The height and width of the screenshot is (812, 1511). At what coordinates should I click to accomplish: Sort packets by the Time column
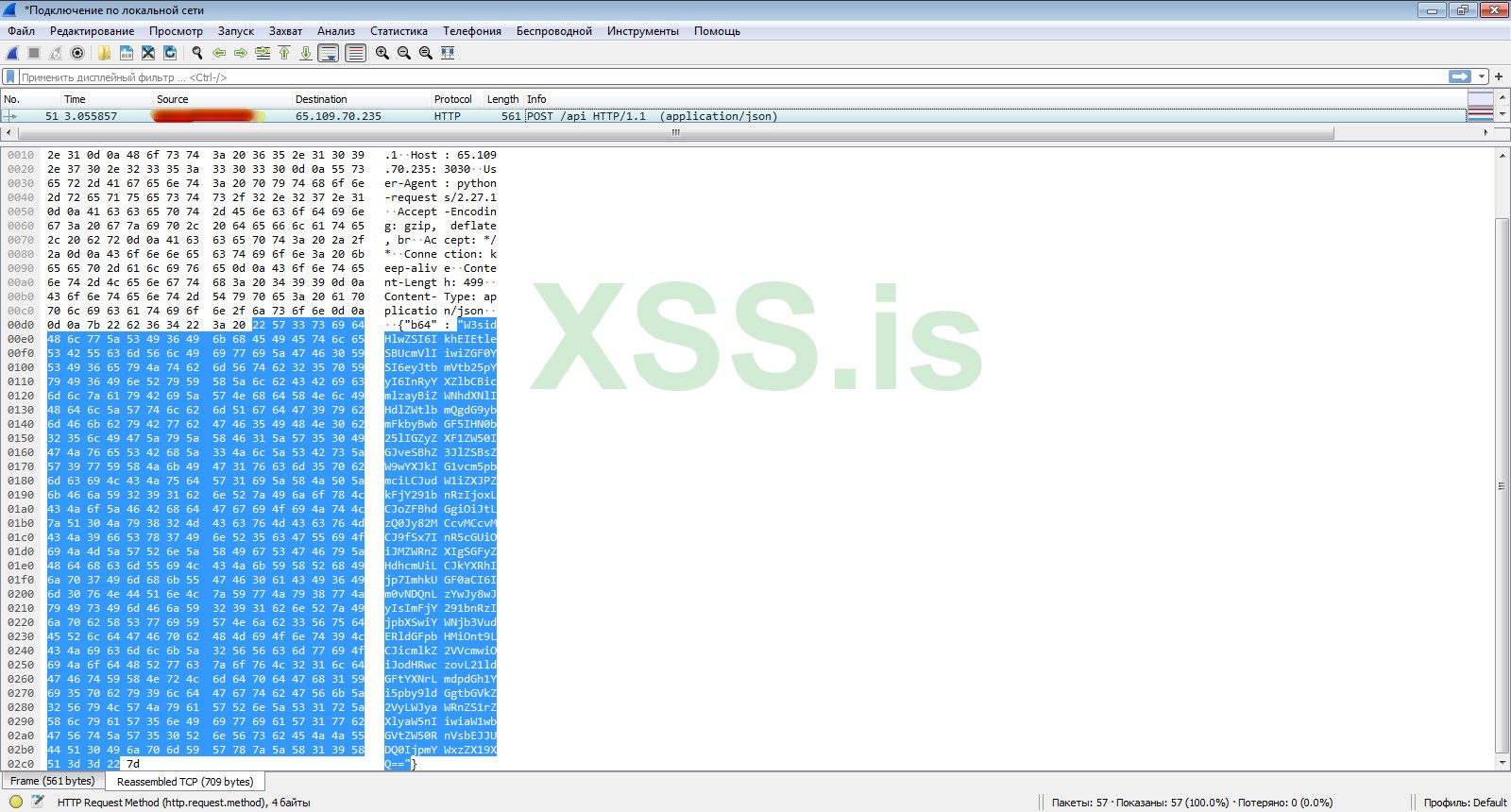[x=107, y=99]
